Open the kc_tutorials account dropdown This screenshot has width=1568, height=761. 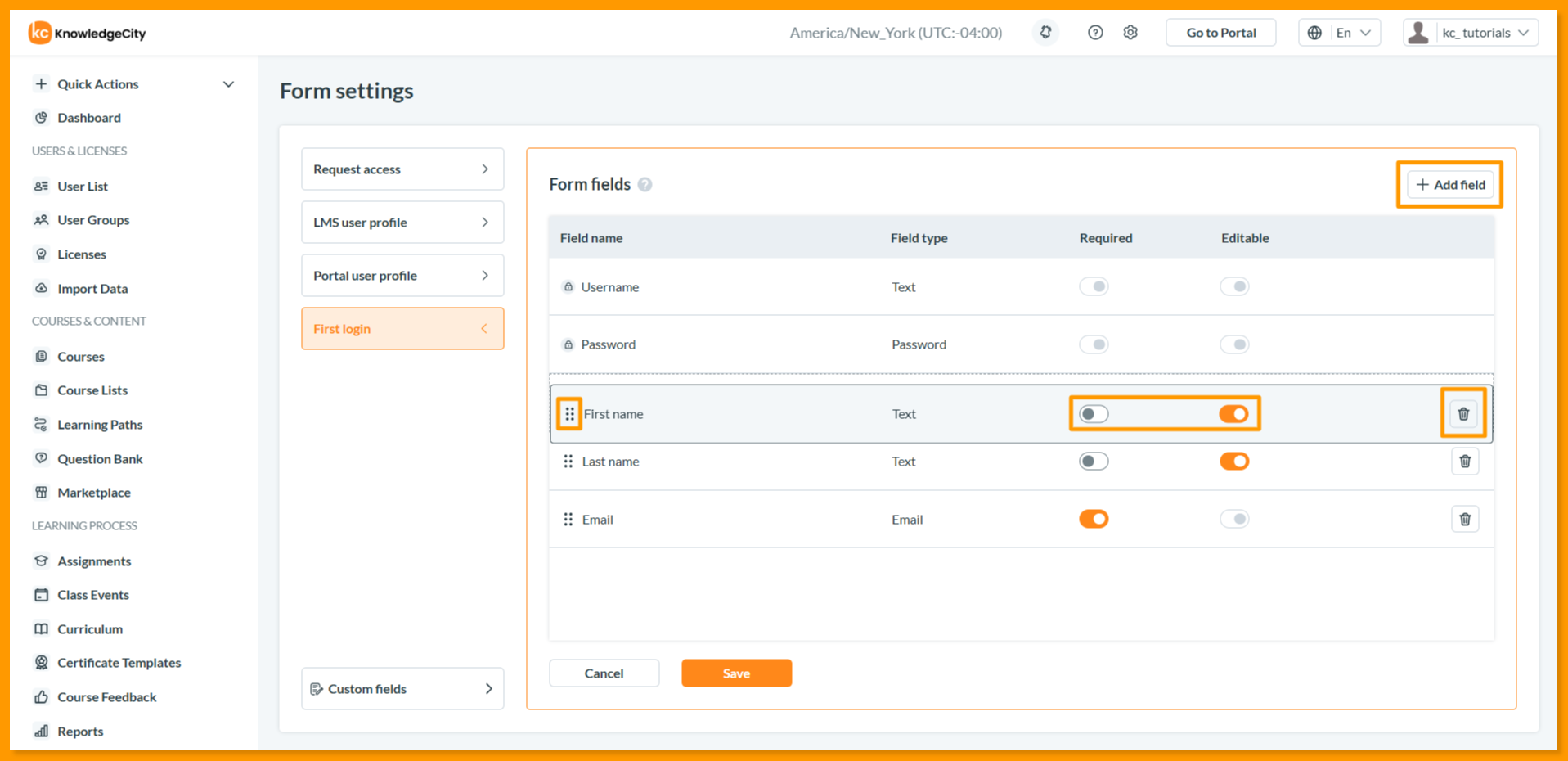1471,33
